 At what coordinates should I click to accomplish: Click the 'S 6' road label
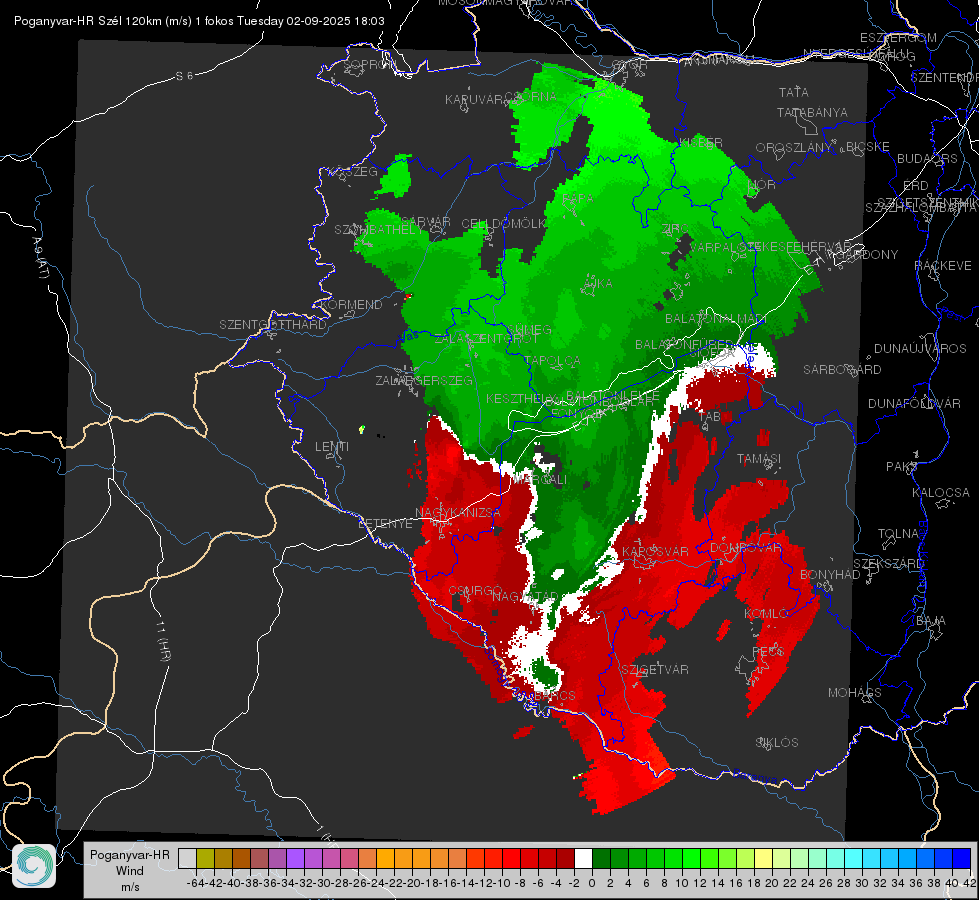pos(184,76)
